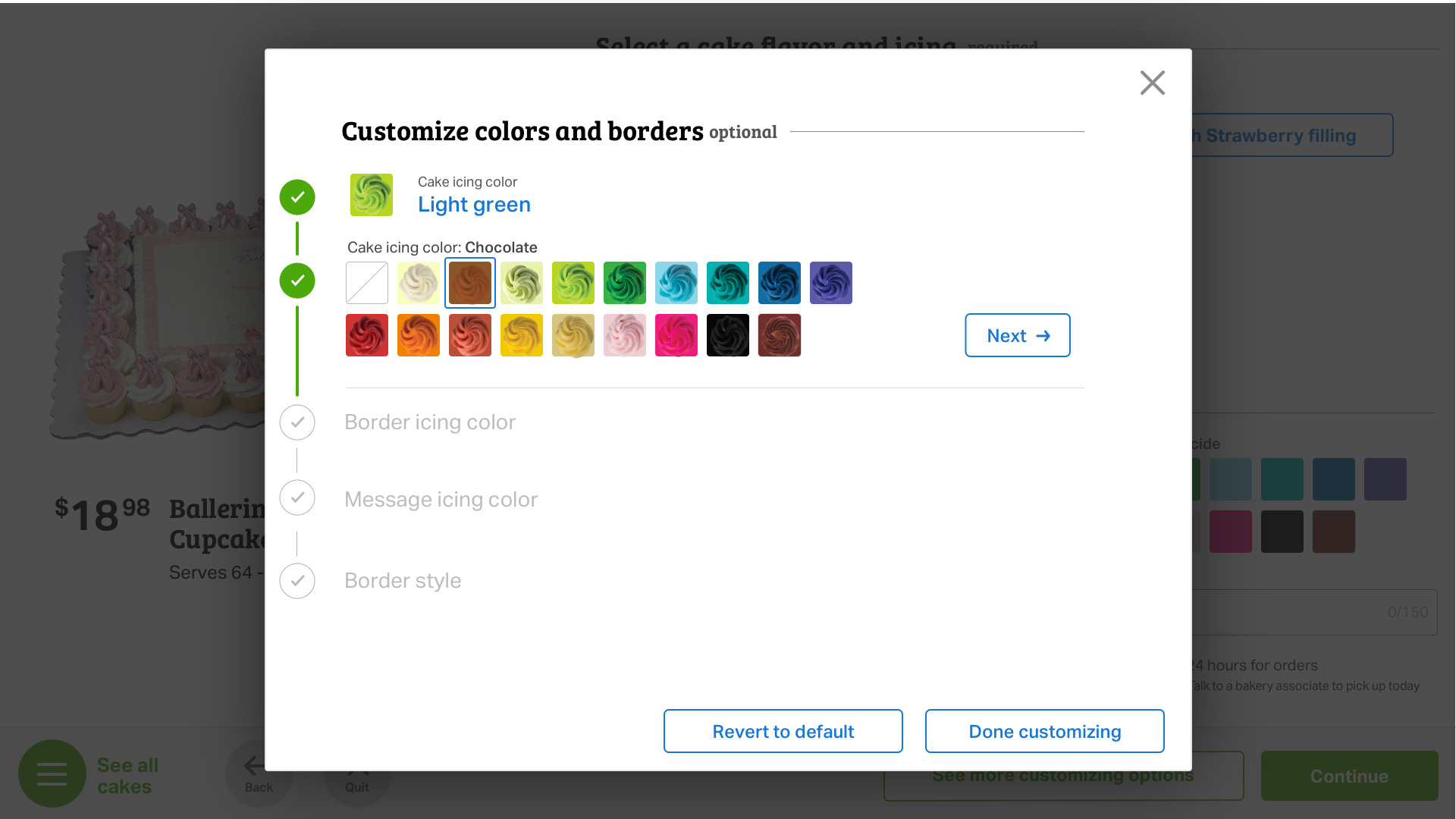This screenshot has height=819, width=1456.
Task: Click the Border icing color step checkmark
Action: tap(297, 422)
